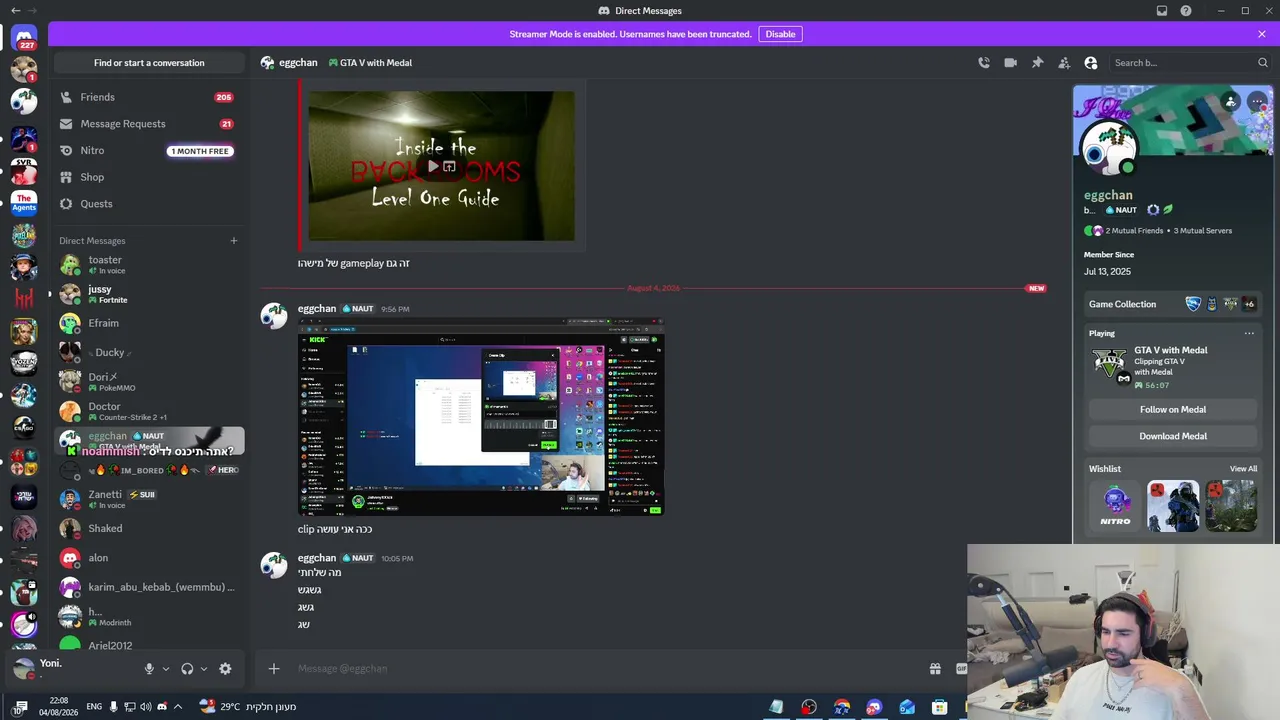1280x720 pixels.
Task: Open the gift picker icon
Action: 935,669
